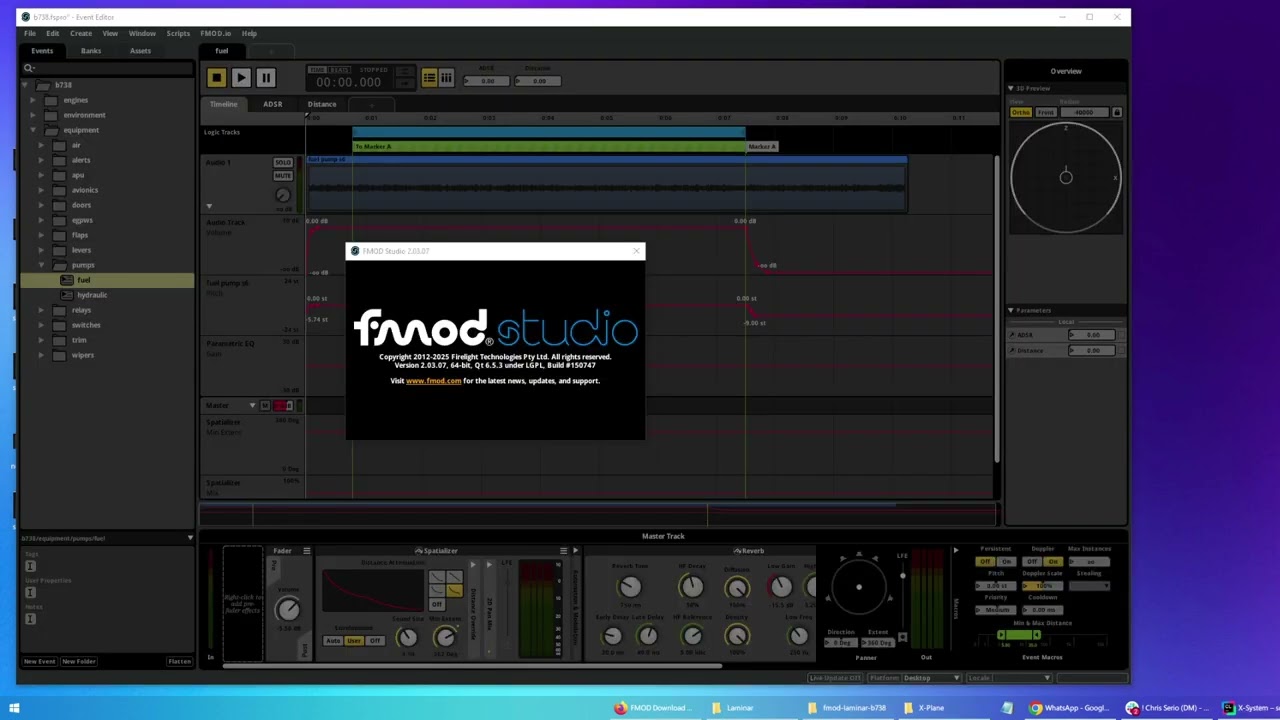The width and height of the screenshot is (1280, 720).
Task: Select the b738 root folder icon
Action: click(43, 85)
